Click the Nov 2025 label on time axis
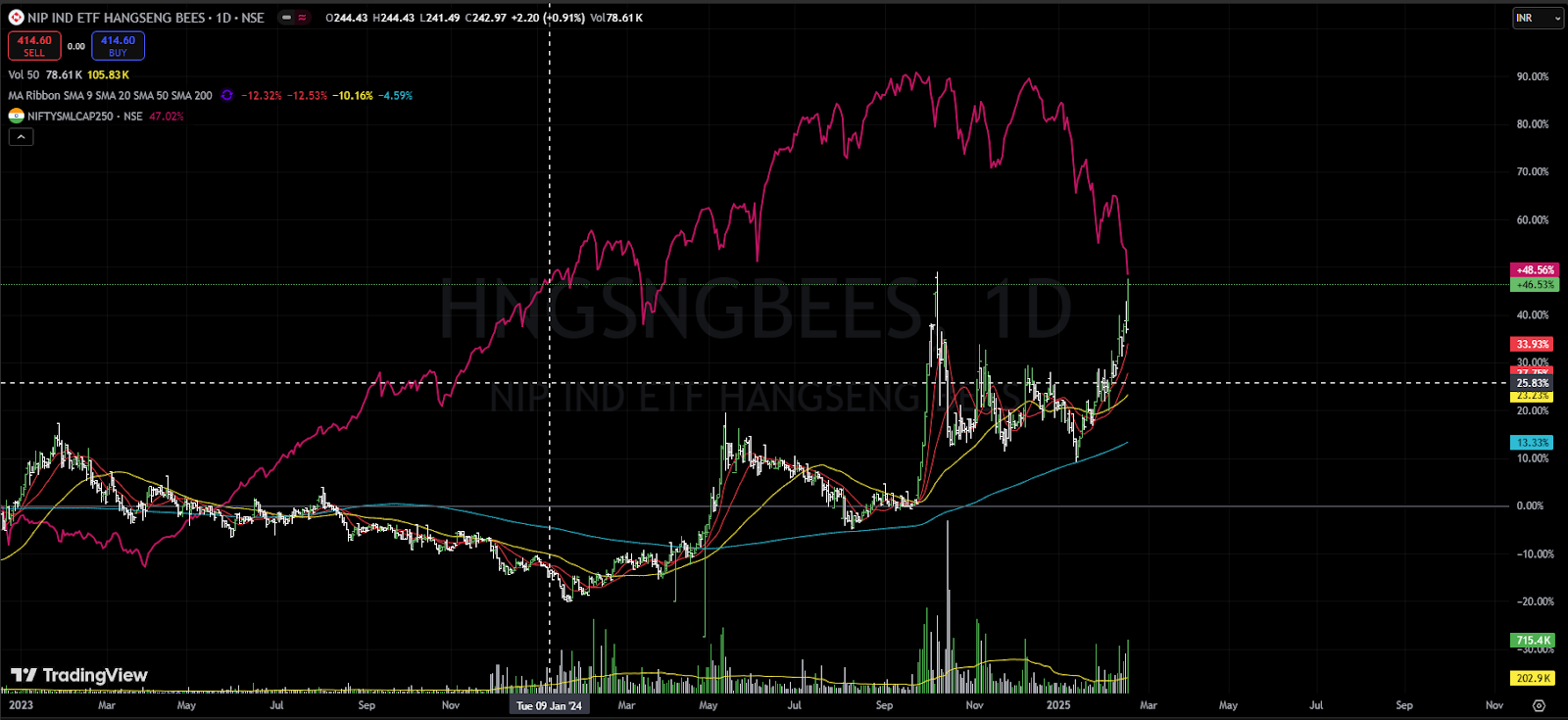Viewport: 1568px width, 720px height. [x=1494, y=705]
